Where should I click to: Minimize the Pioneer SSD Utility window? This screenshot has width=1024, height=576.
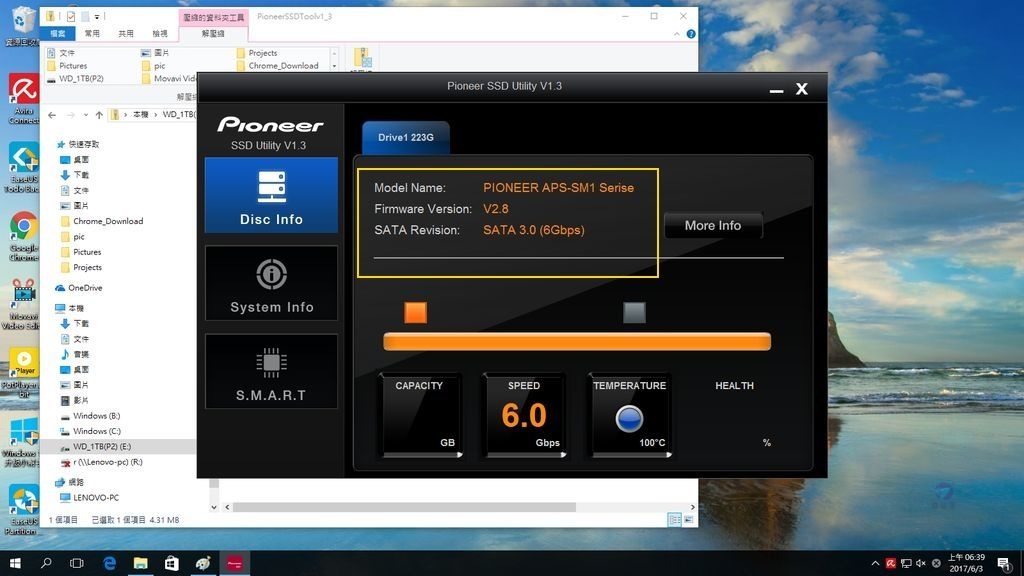pyautogui.click(x=776, y=90)
